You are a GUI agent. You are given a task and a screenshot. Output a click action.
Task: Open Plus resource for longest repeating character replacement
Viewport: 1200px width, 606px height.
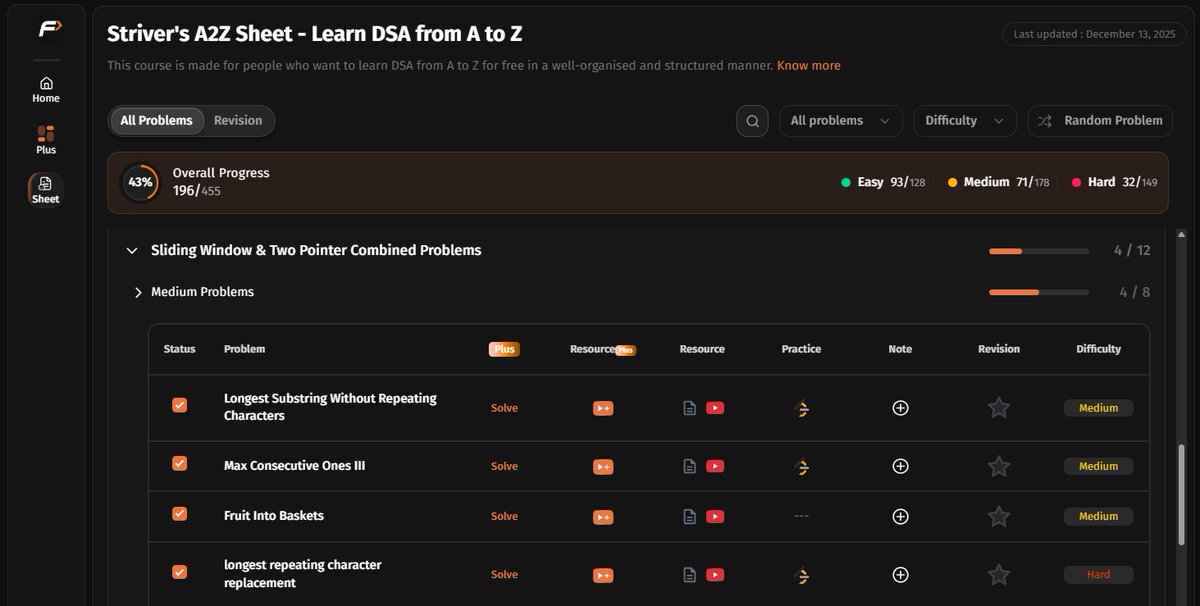pos(603,575)
